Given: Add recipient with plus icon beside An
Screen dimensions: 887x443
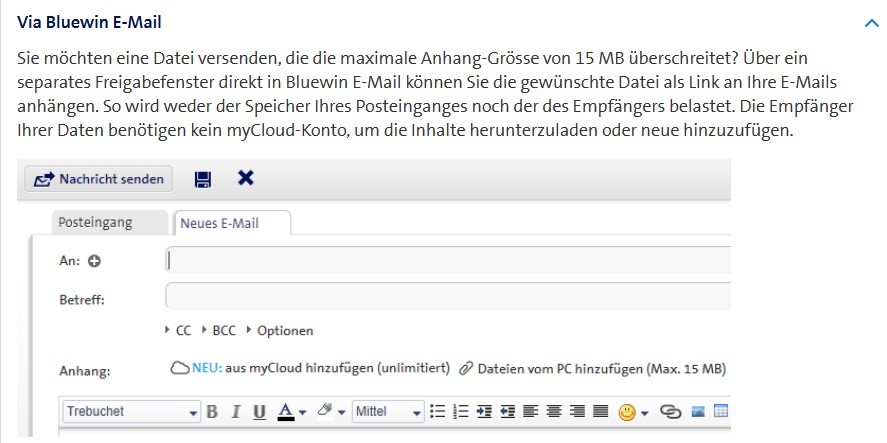Looking at the screenshot, I should 95,261.
